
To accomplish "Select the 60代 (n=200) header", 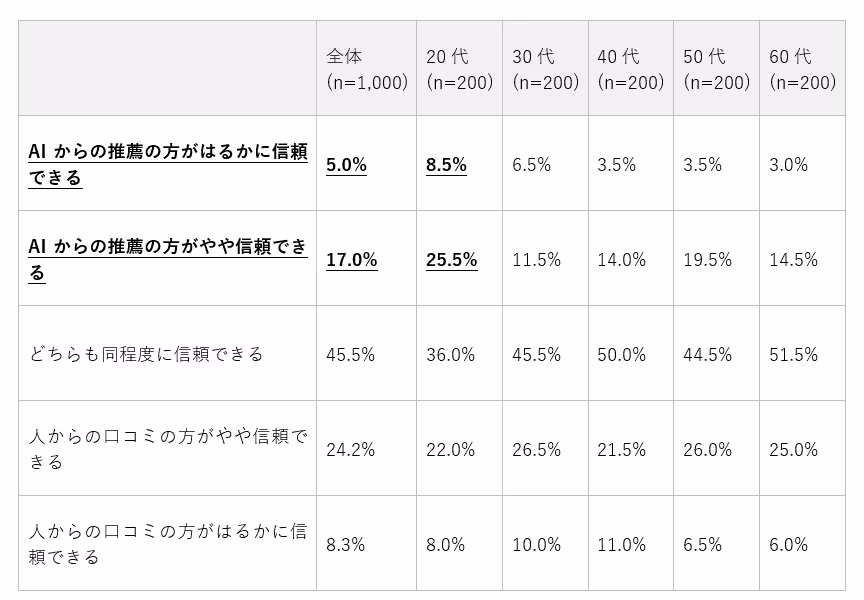I will coord(802,68).
